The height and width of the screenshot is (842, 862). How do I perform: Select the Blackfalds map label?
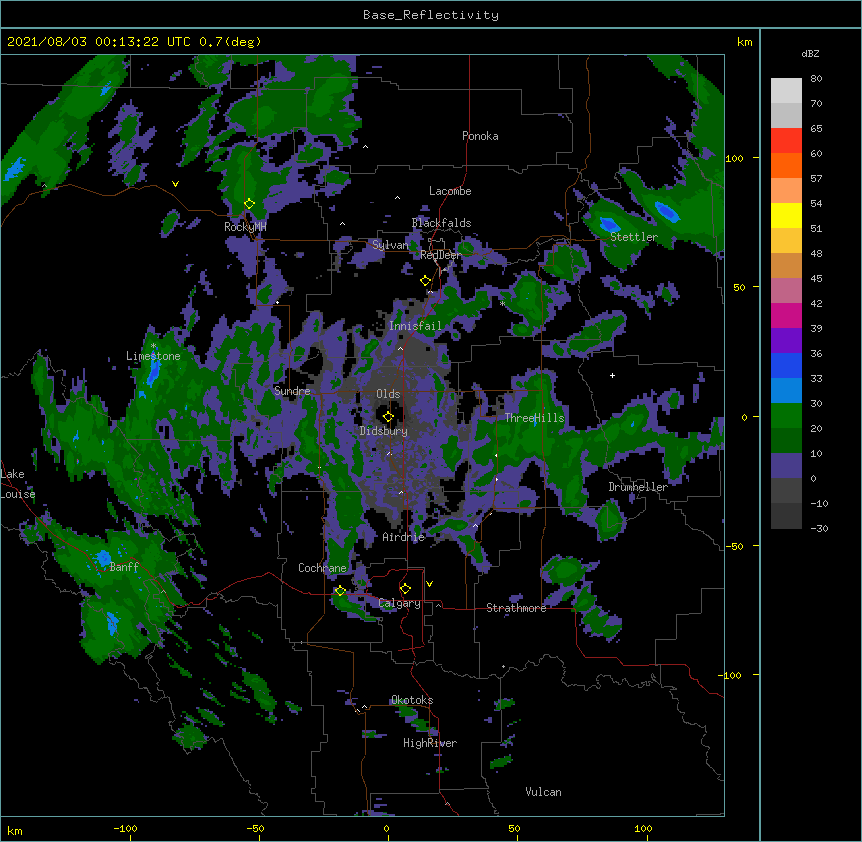pos(441,223)
